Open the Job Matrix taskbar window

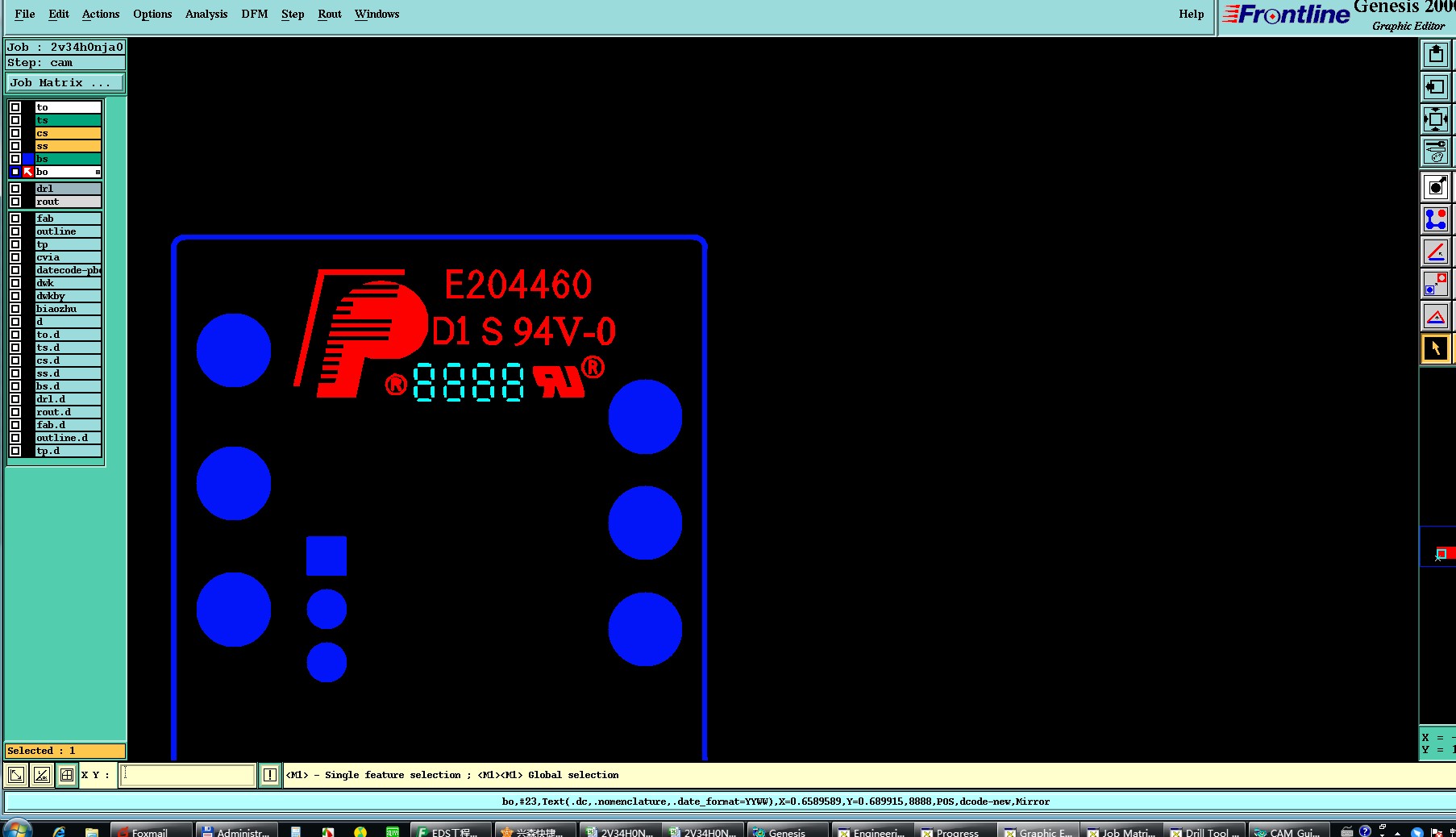click(1121, 831)
